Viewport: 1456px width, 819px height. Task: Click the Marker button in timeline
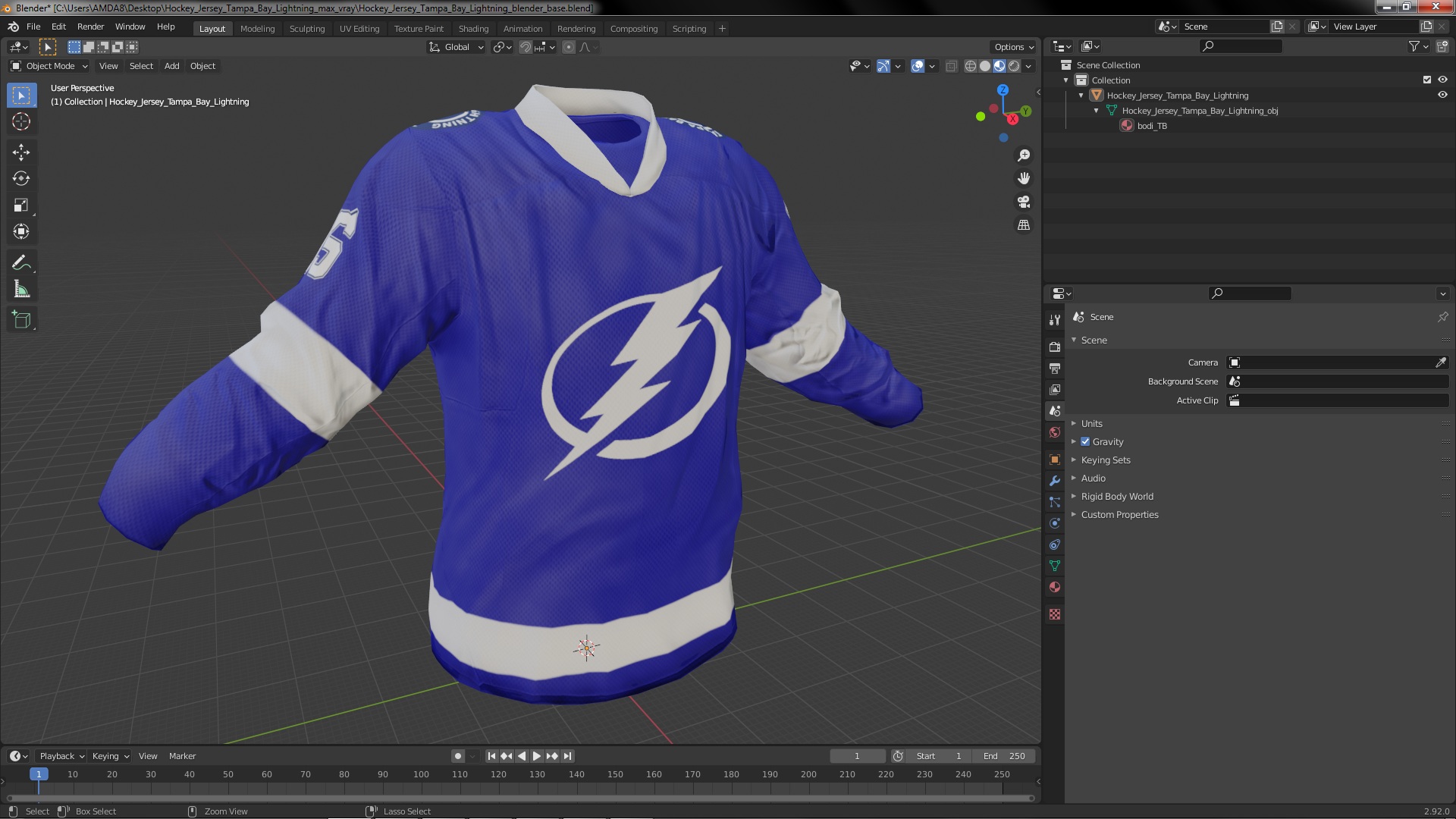click(x=182, y=756)
